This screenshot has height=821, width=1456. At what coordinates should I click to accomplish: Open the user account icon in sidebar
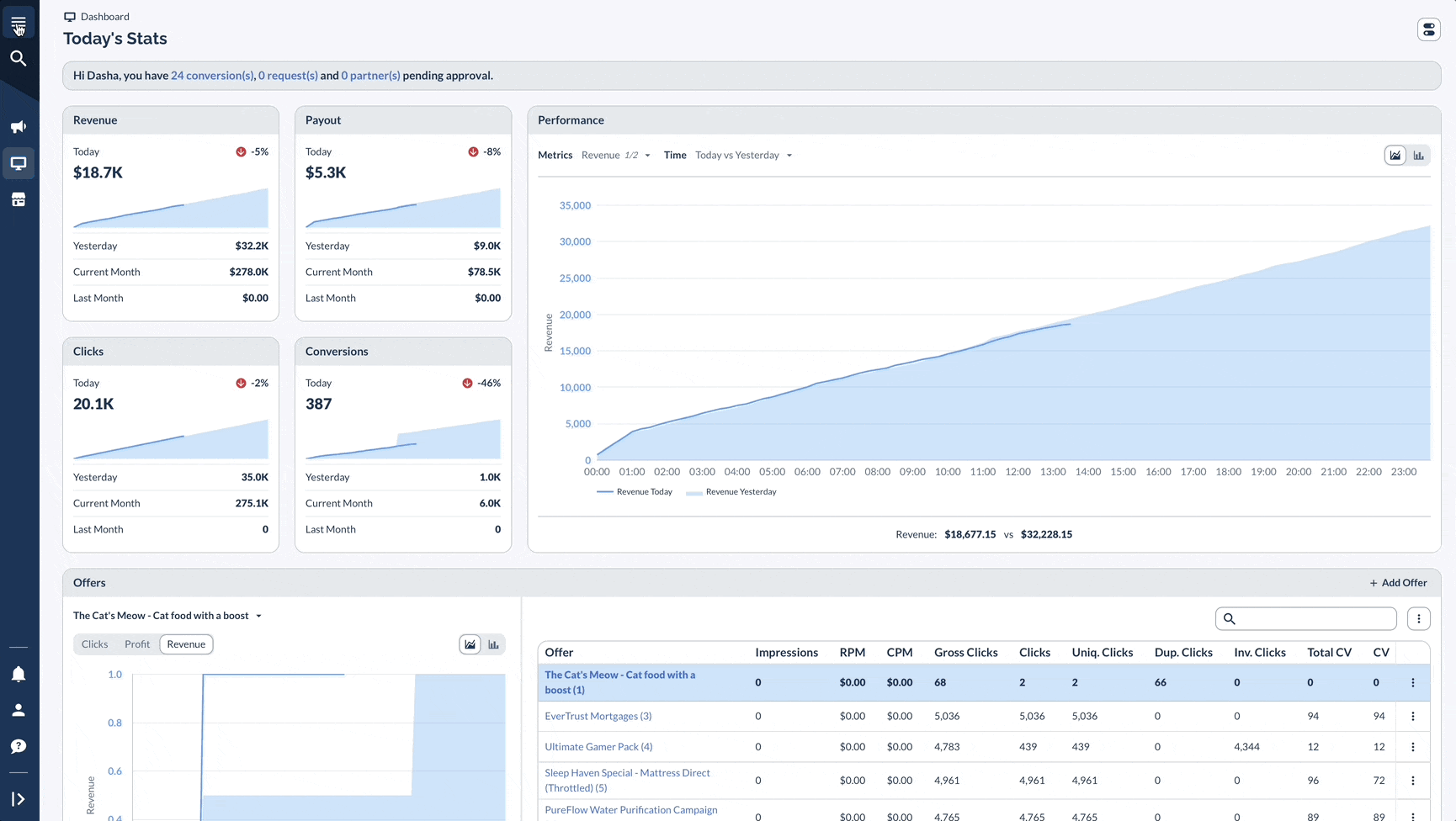click(x=19, y=710)
